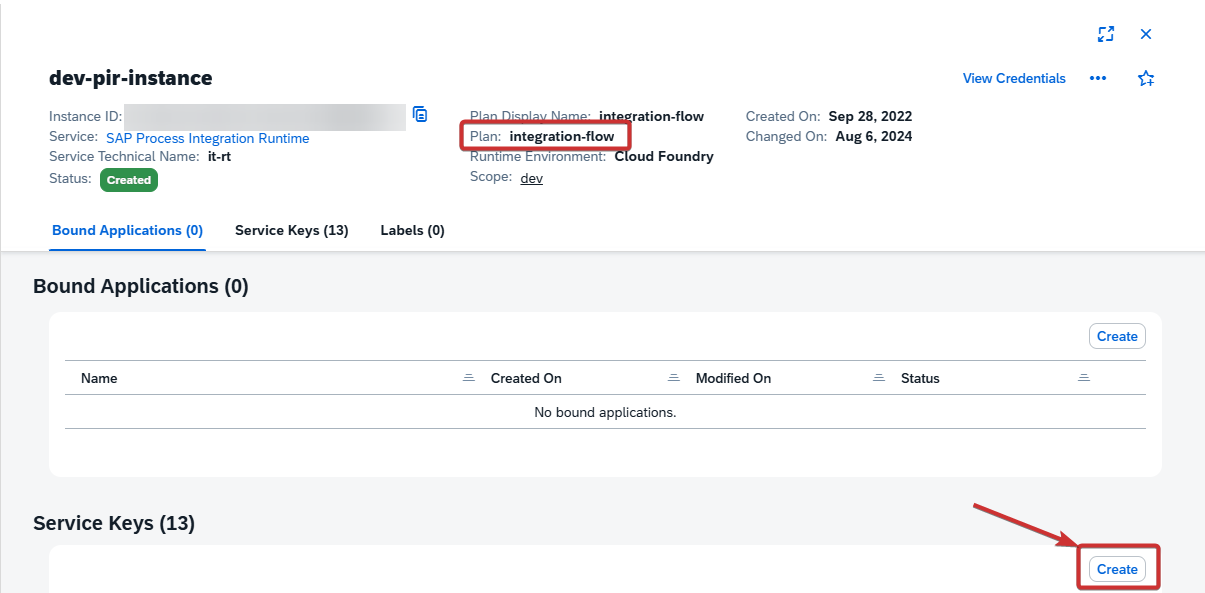Create a new service key

point(1117,569)
